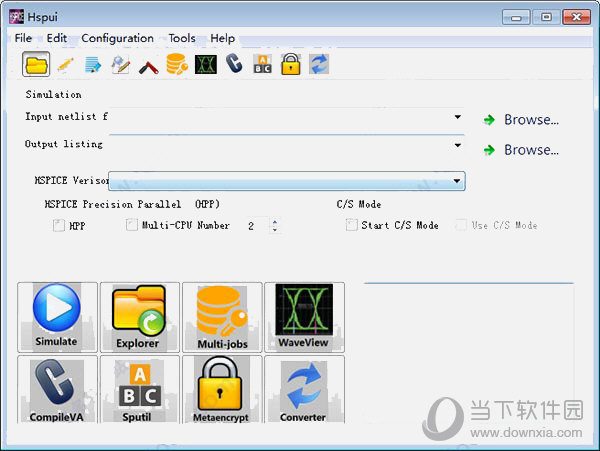Open the Configuration menu
600x451 pixels.
(x=117, y=38)
